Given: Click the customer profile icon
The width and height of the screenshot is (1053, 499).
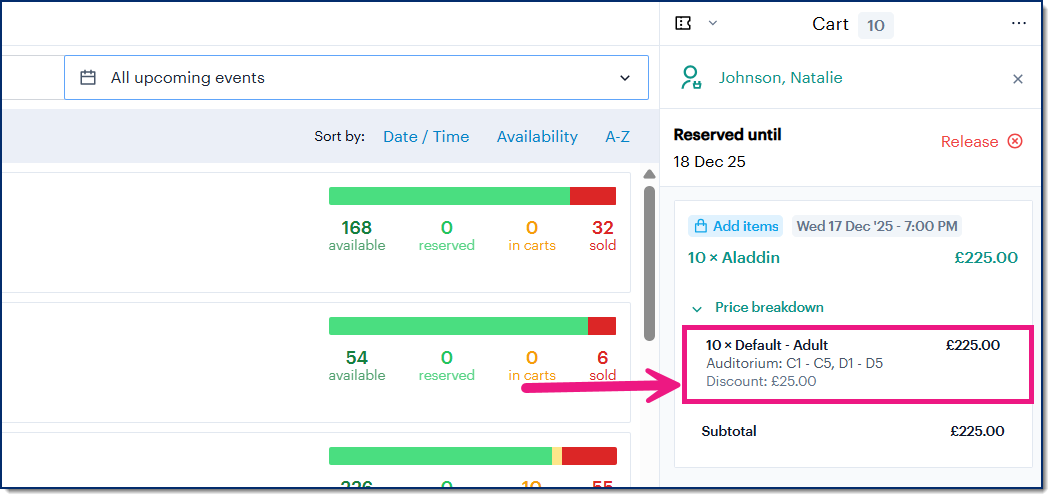Looking at the screenshot, I should coord(691,77).
